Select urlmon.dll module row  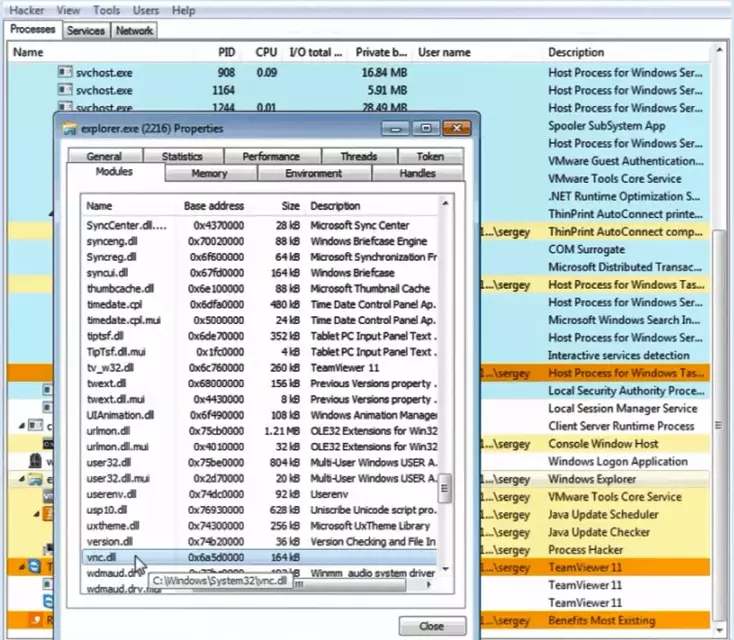click(259, 431)
